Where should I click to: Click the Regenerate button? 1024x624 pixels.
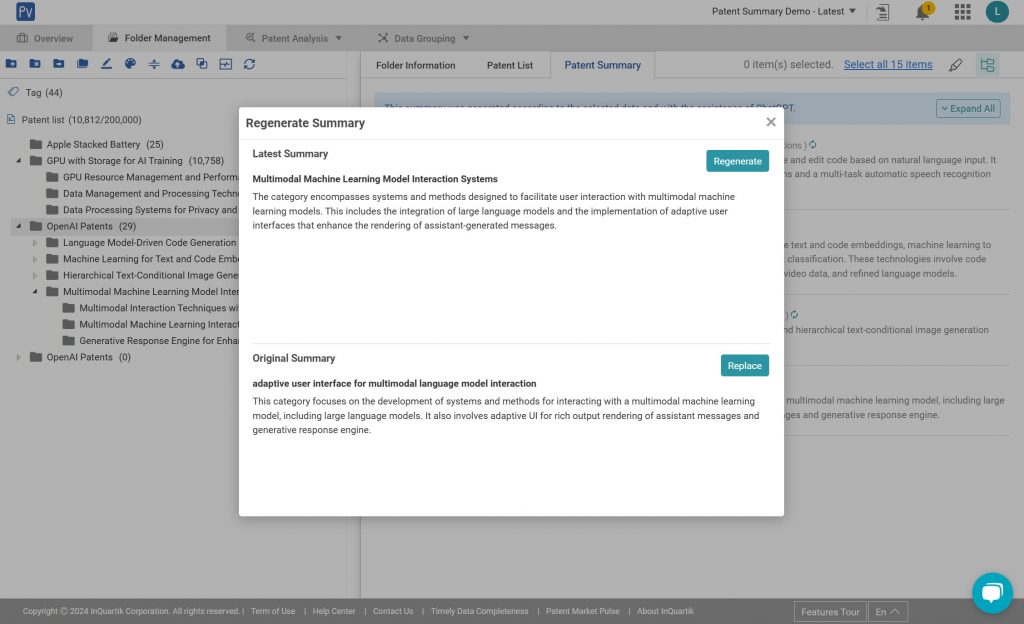737,161
